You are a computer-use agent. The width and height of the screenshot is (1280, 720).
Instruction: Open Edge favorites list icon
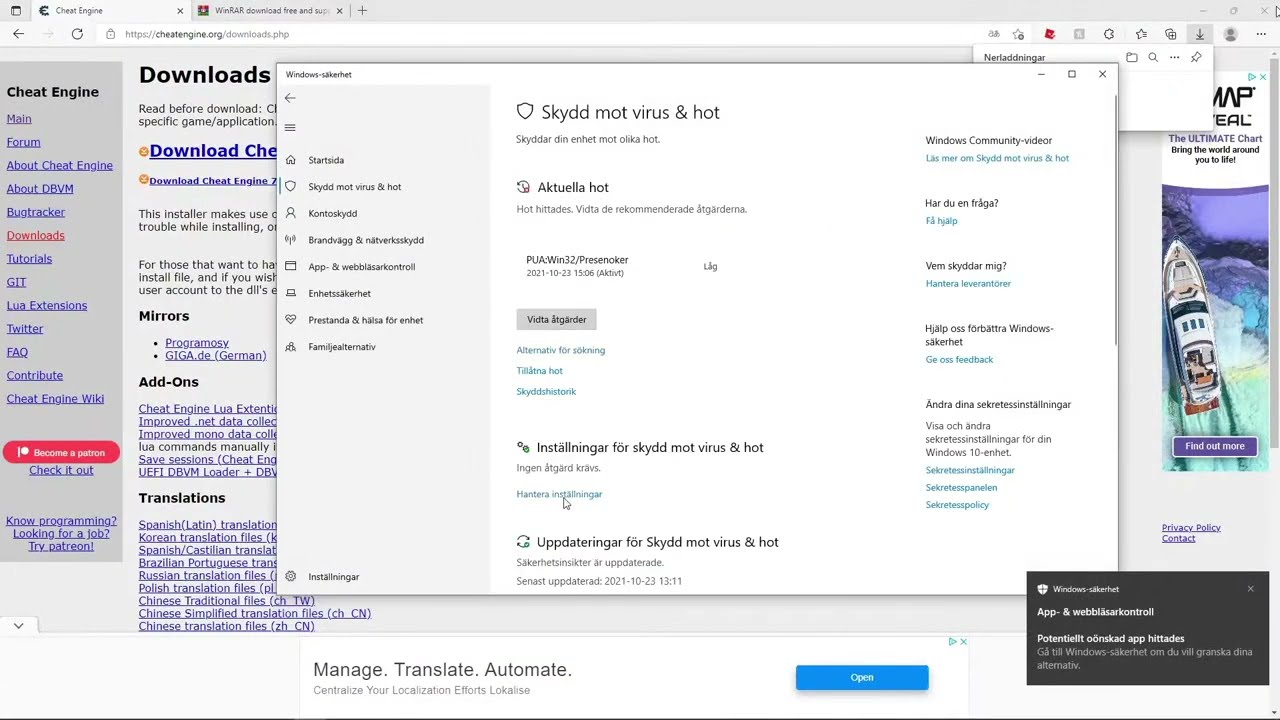coord(1141,34)
